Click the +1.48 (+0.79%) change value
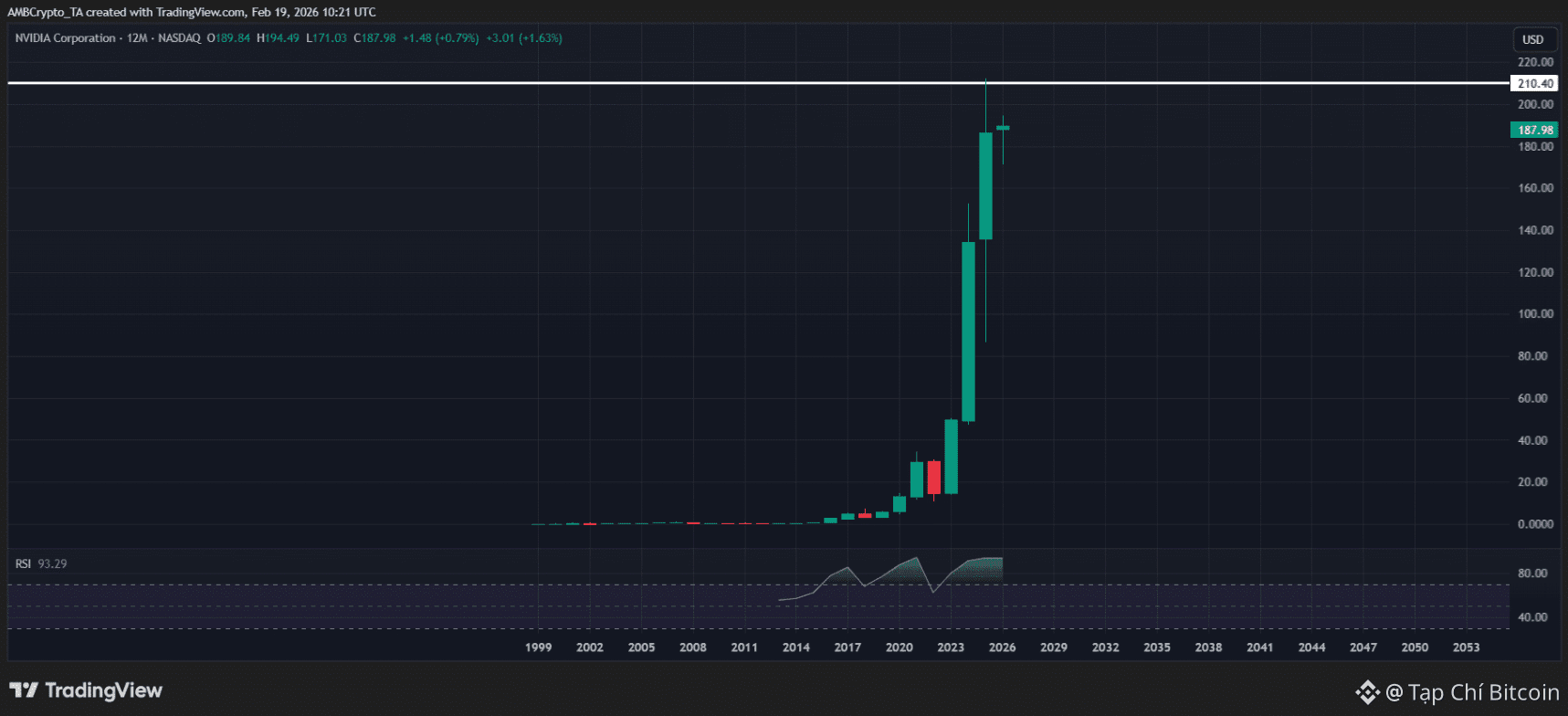Image resolution: width=1568 pixels, height=716 pixels. (441, 38)
